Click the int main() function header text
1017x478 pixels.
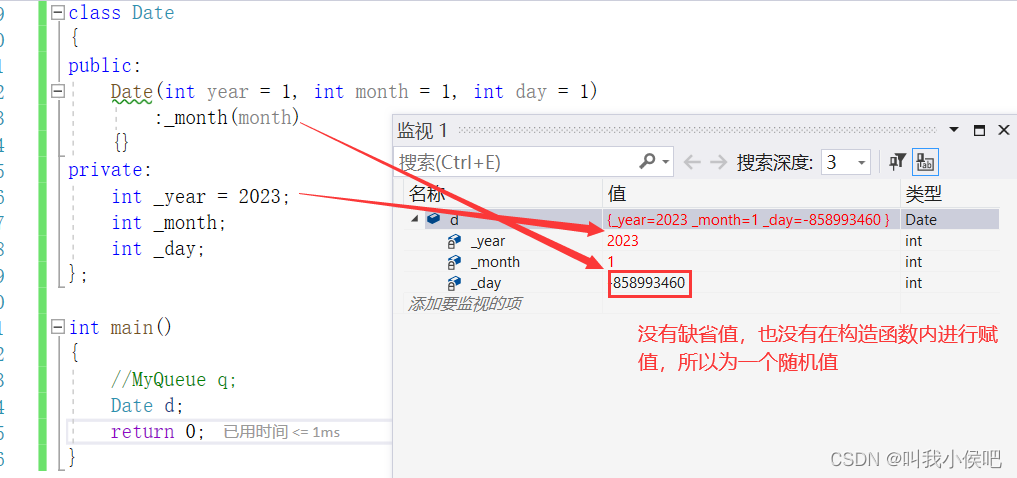tap(121, 327)
